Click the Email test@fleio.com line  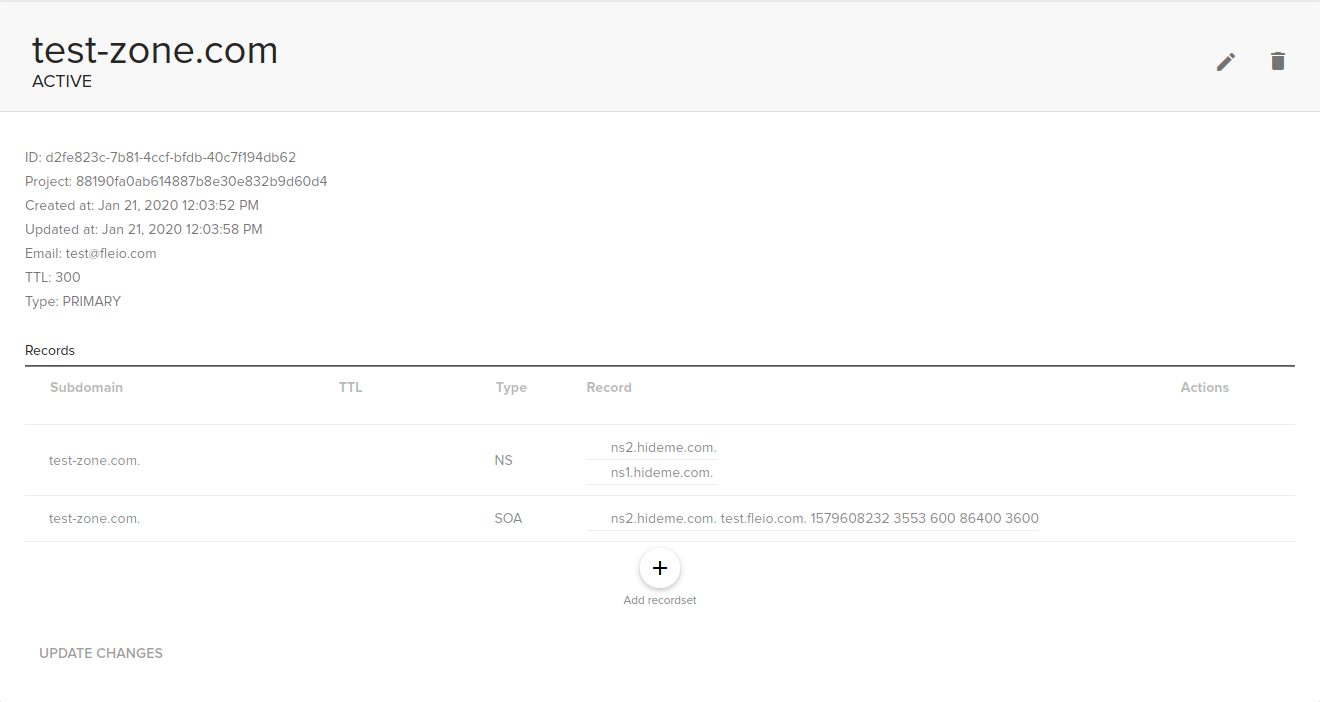point(91,253)
